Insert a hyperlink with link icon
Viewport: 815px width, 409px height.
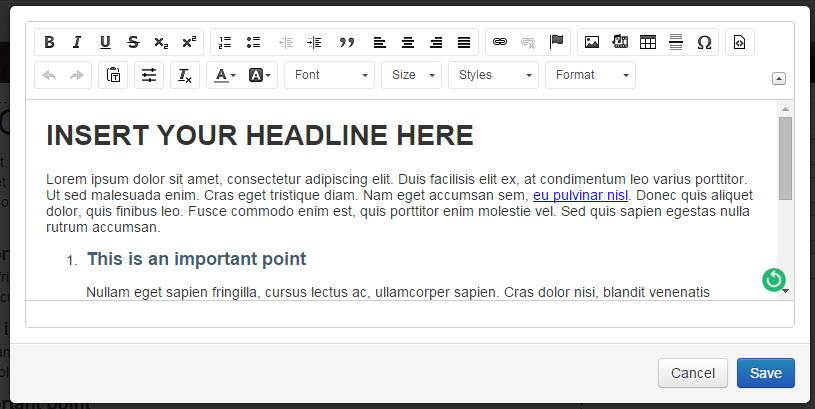[x=500, y=42]
